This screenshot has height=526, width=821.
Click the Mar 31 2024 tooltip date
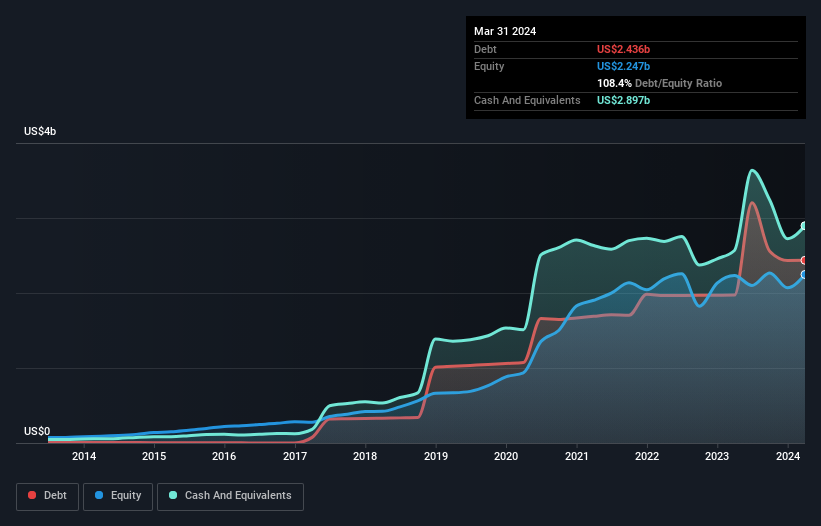505,31
